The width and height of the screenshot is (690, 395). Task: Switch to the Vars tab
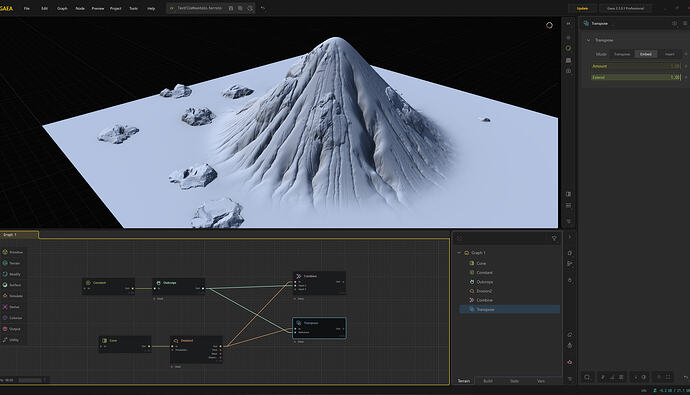pos(541,381)
